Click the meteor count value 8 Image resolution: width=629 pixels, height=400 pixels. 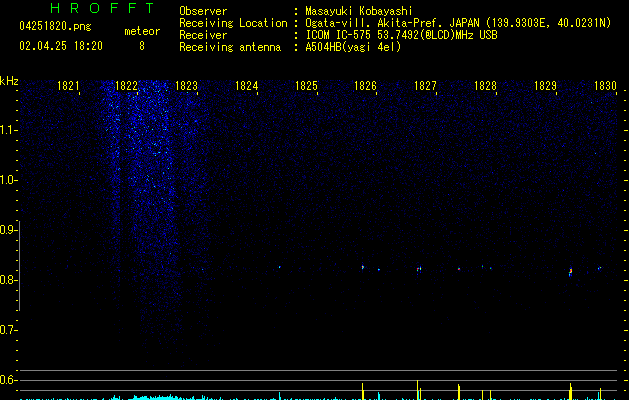tap(142, 46)
